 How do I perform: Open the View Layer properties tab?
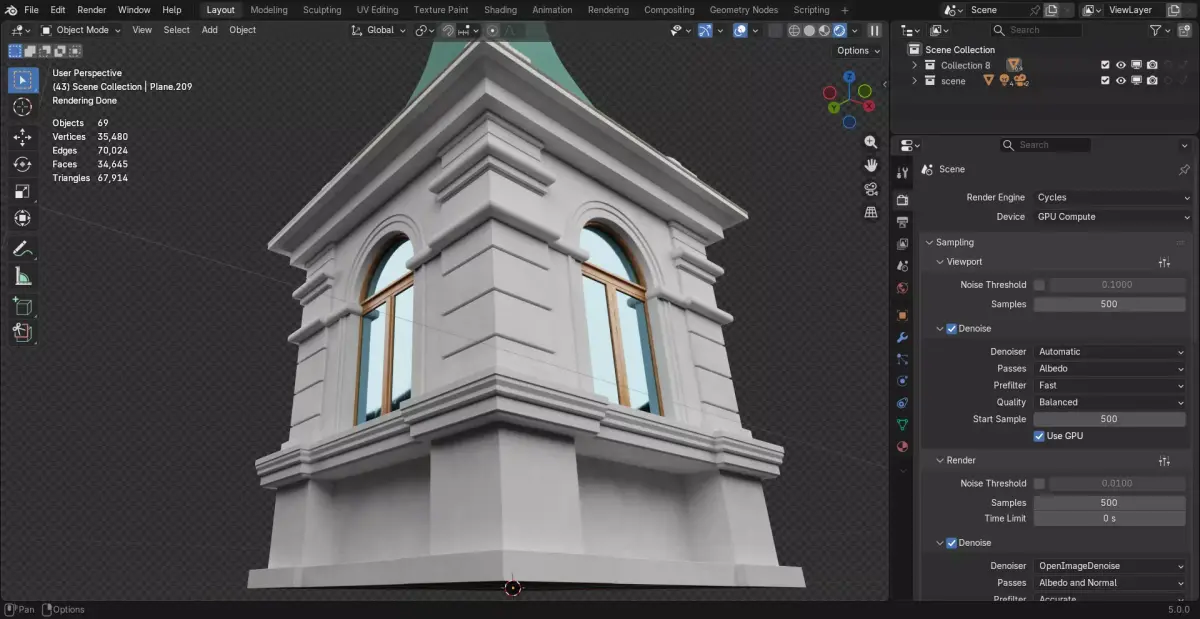click(902, 244)
